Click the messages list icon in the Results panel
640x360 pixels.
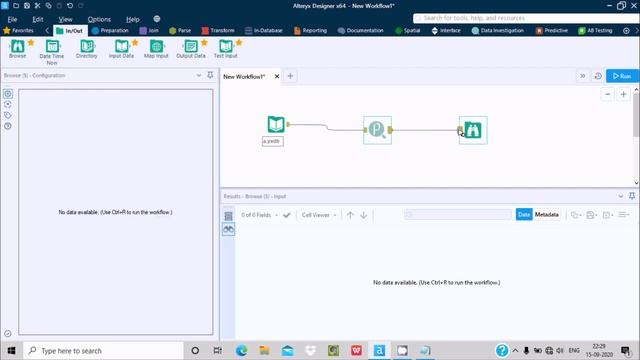point(229,216)
